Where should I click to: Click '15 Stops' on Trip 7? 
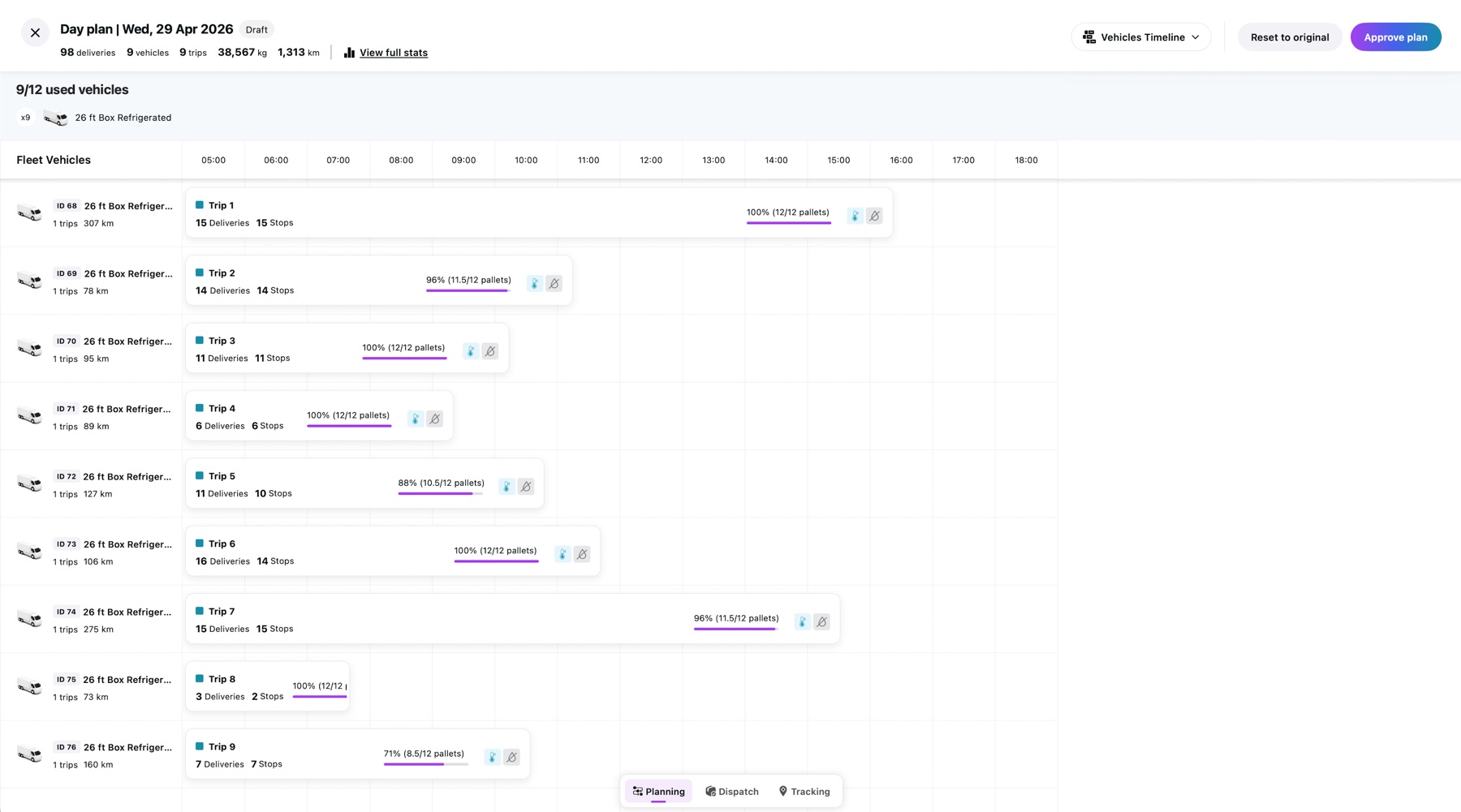click(274, 629)
